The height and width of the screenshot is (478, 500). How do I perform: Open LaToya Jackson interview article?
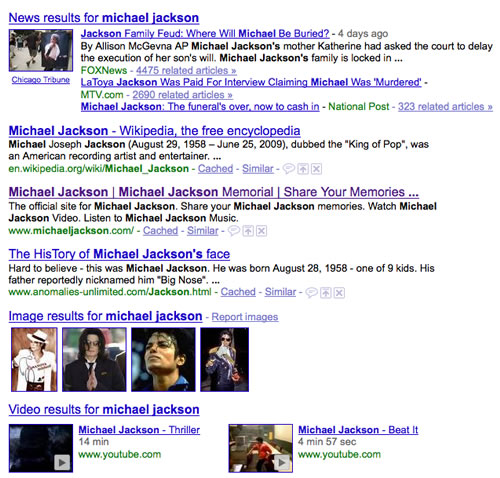click(251, 82)
